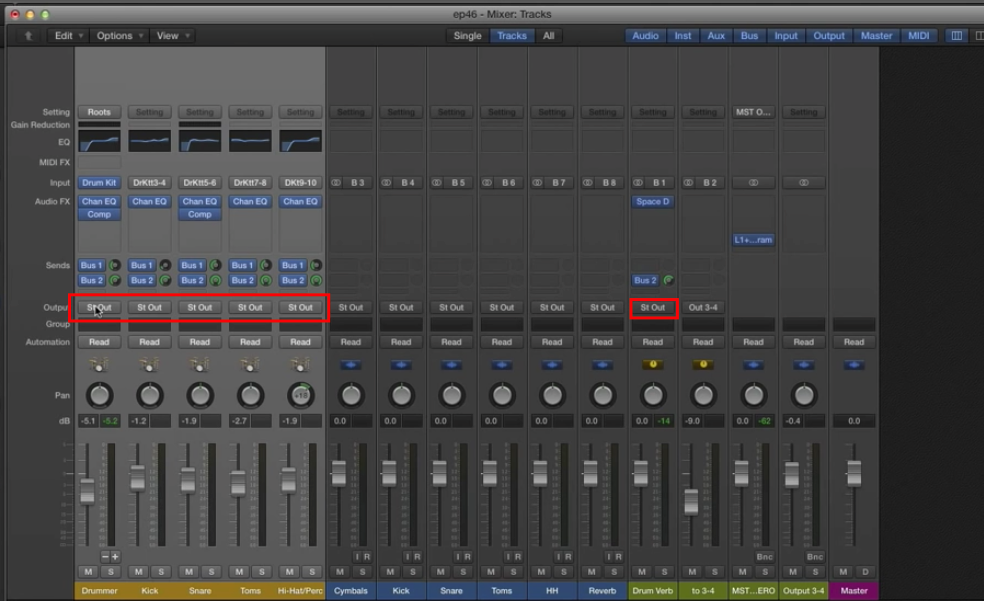Click the Master channel volume fader
This screenshot has height=601, width=984.
[854, 472]
